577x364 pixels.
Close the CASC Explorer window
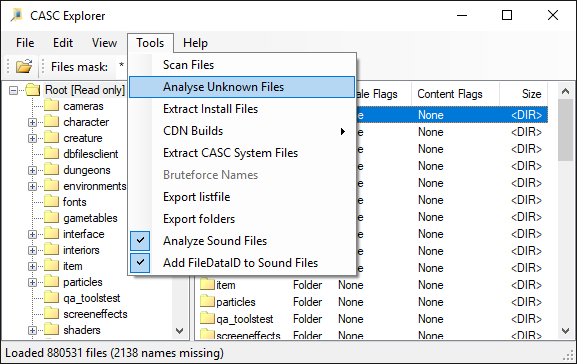(x=553, y=15)
